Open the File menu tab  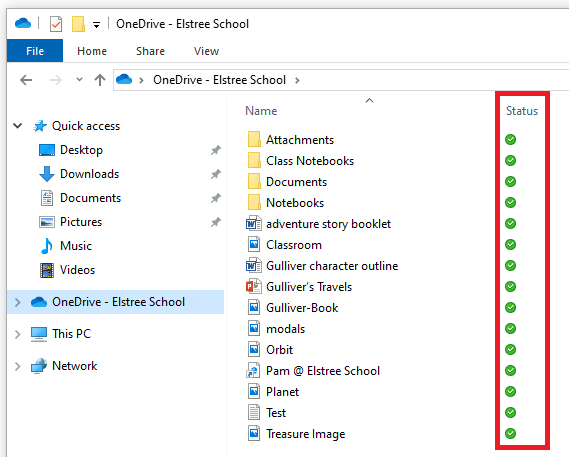(x=35, y=51)
